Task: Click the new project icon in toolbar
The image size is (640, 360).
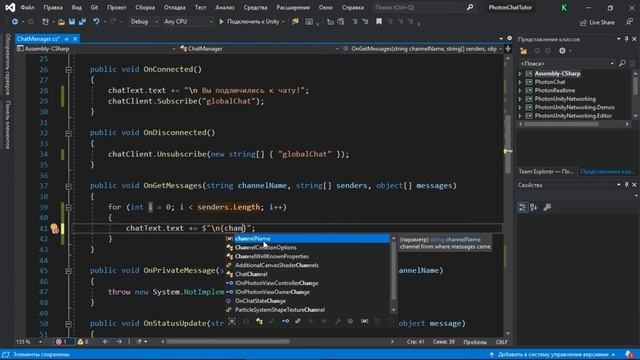Action: pos(45,22)
